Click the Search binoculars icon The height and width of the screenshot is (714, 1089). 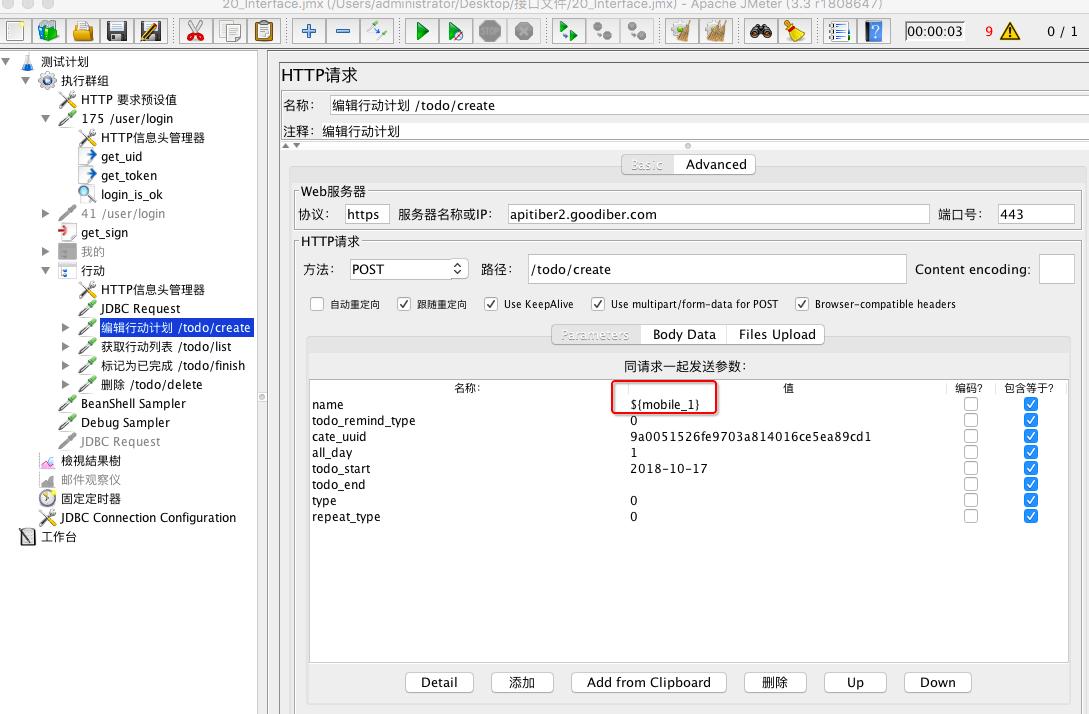point(760,31)
